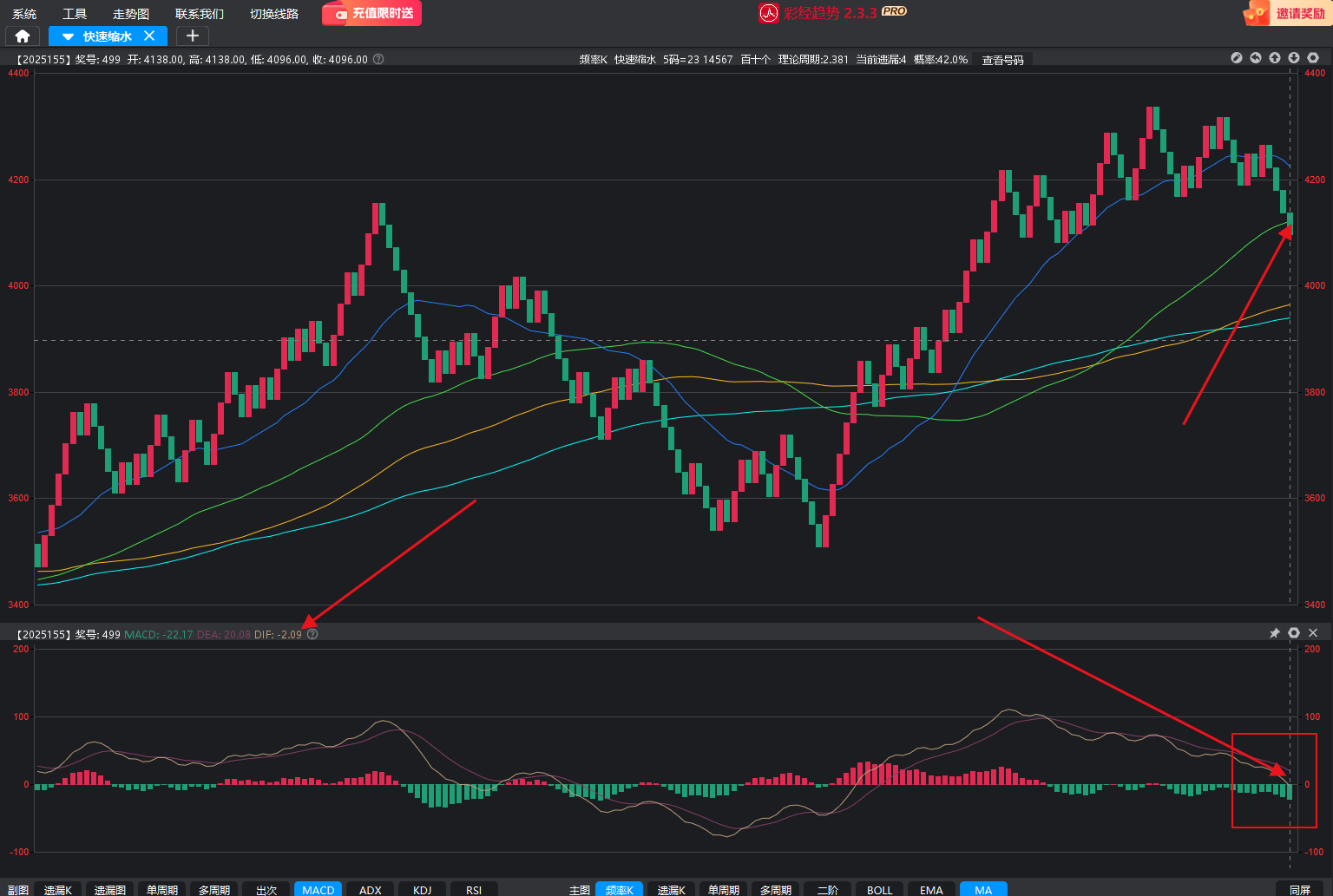
Task: Open the 切换线路 menu
Action: 274,14
